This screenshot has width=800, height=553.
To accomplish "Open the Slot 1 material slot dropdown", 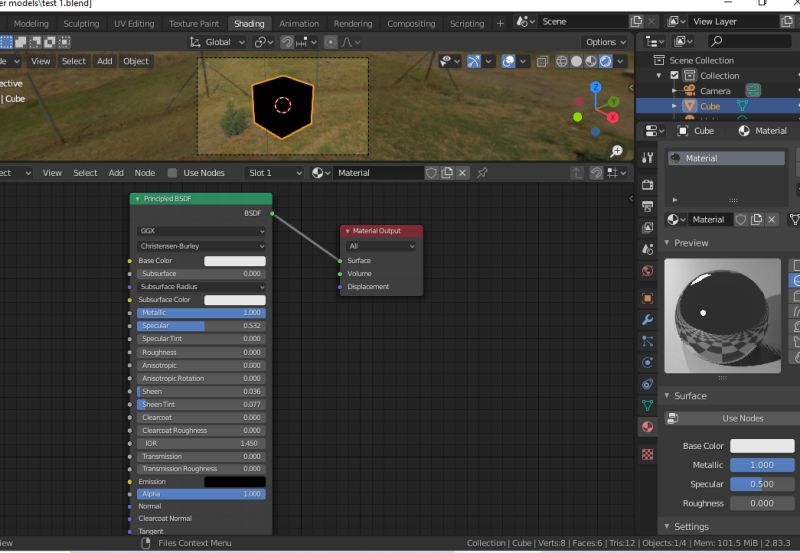I will (275, 173).
